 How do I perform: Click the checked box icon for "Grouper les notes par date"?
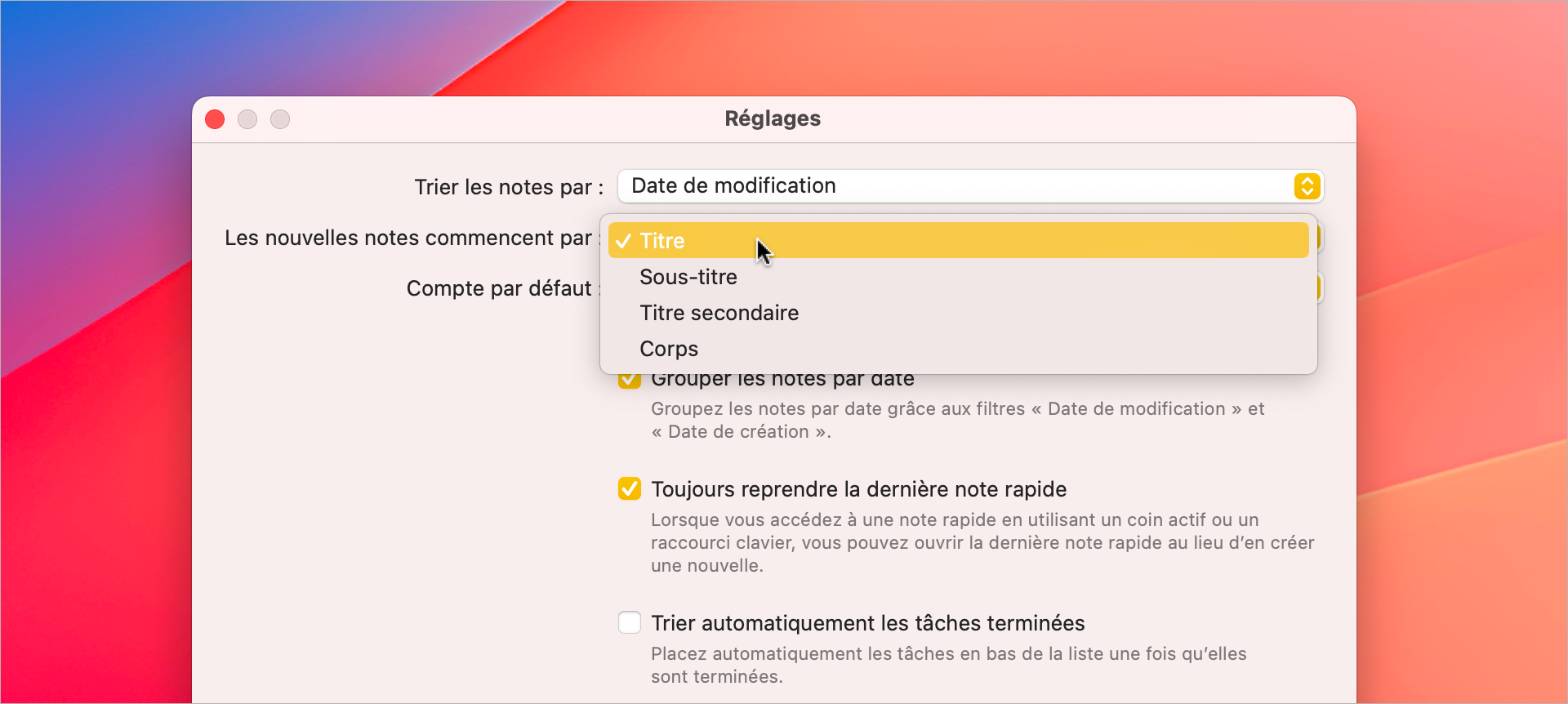click(x=629, y=378)
